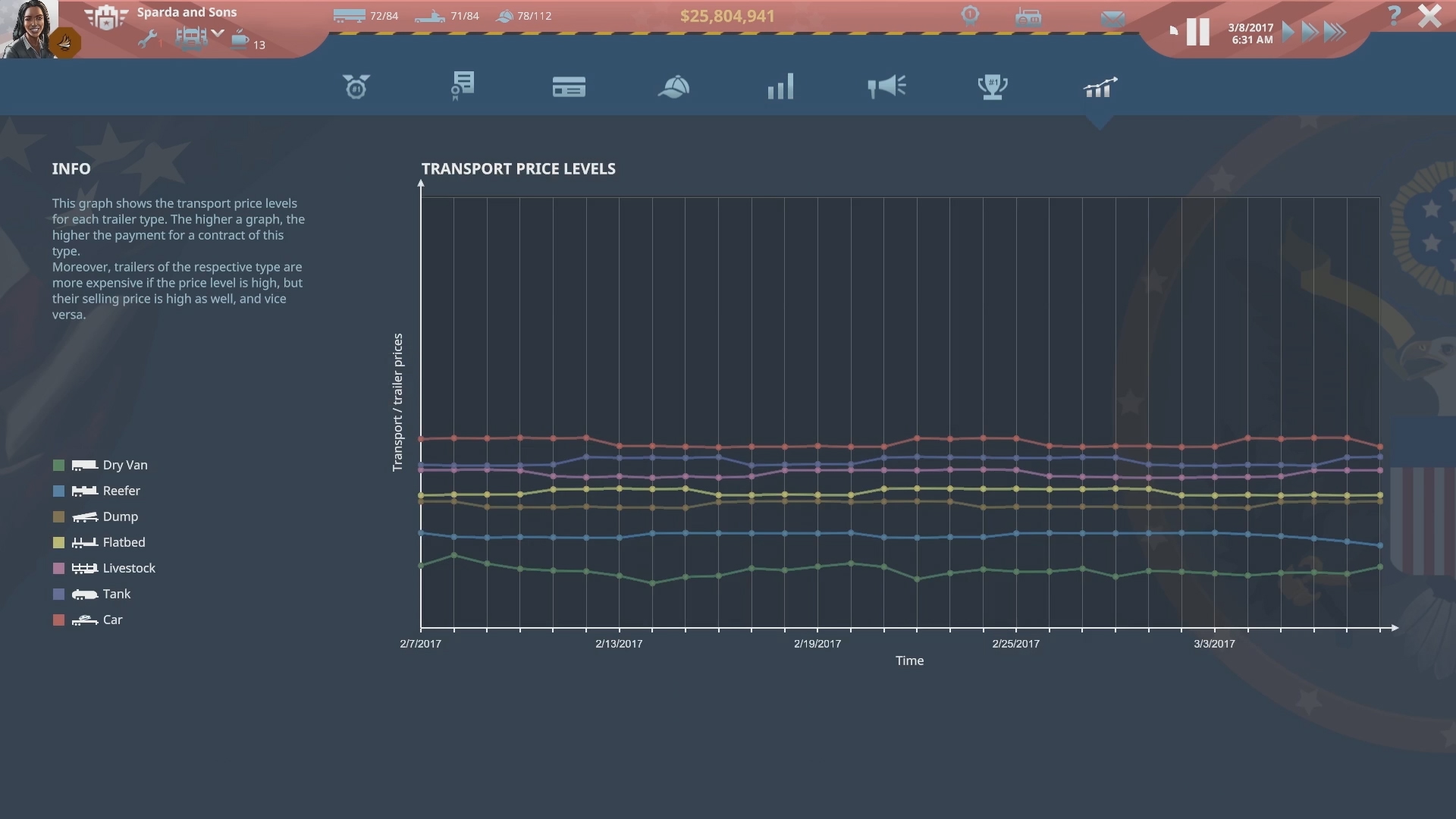
Task: Click the help question mark
Action: tap(1394, 15)
